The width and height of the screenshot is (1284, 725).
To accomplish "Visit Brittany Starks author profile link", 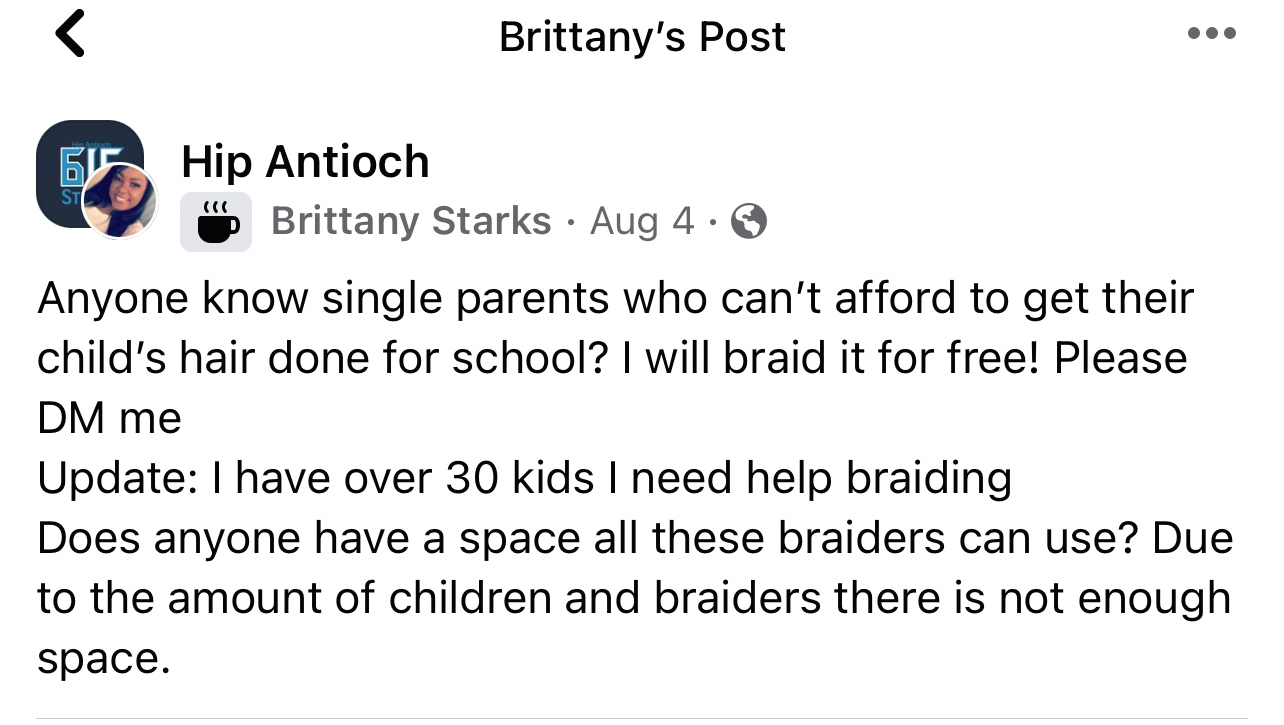I will (x=411, y=221).
